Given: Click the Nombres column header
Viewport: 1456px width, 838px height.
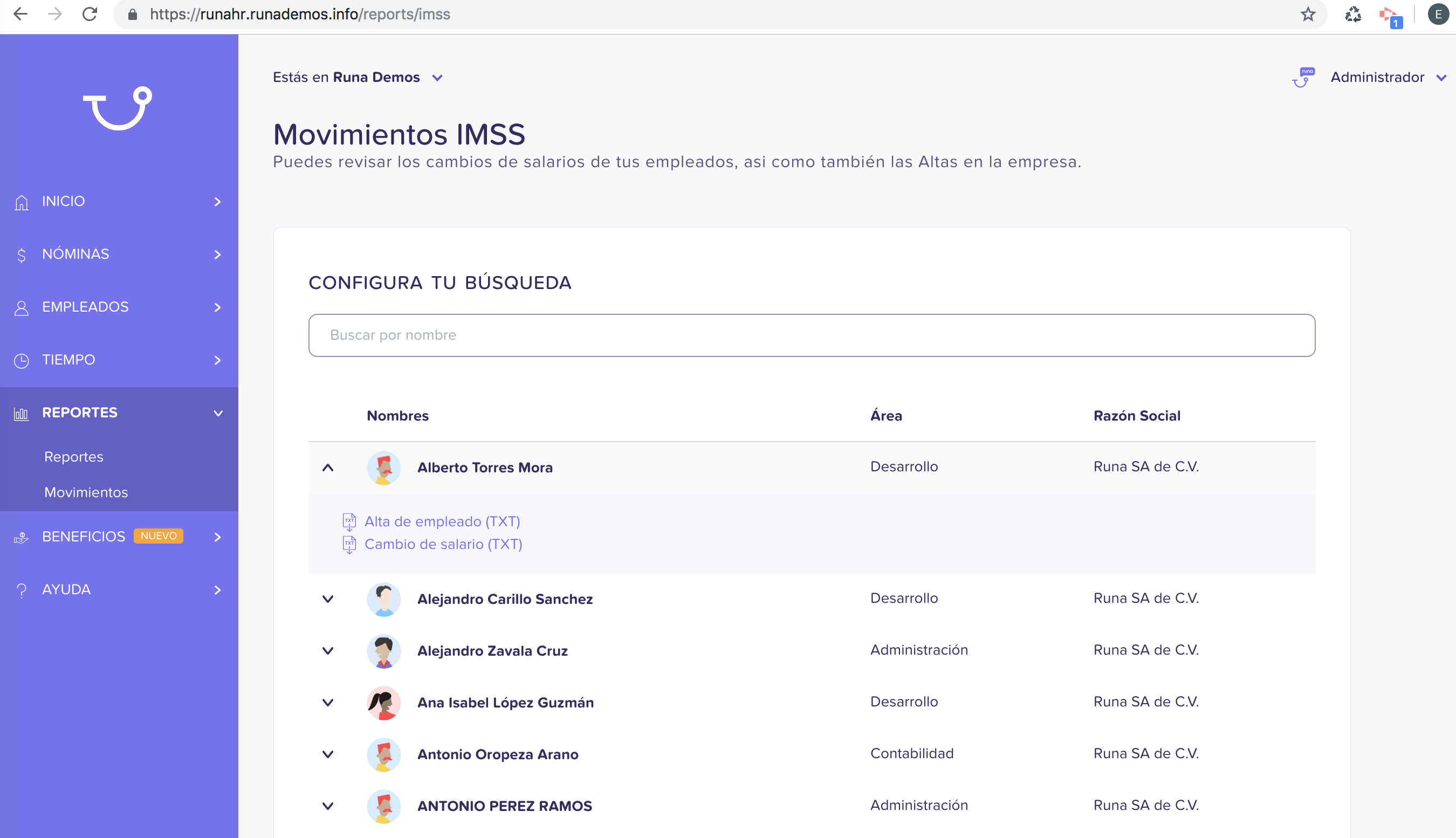Looking at the screenshot, I should pyautogui.click(x=397, y=416).
